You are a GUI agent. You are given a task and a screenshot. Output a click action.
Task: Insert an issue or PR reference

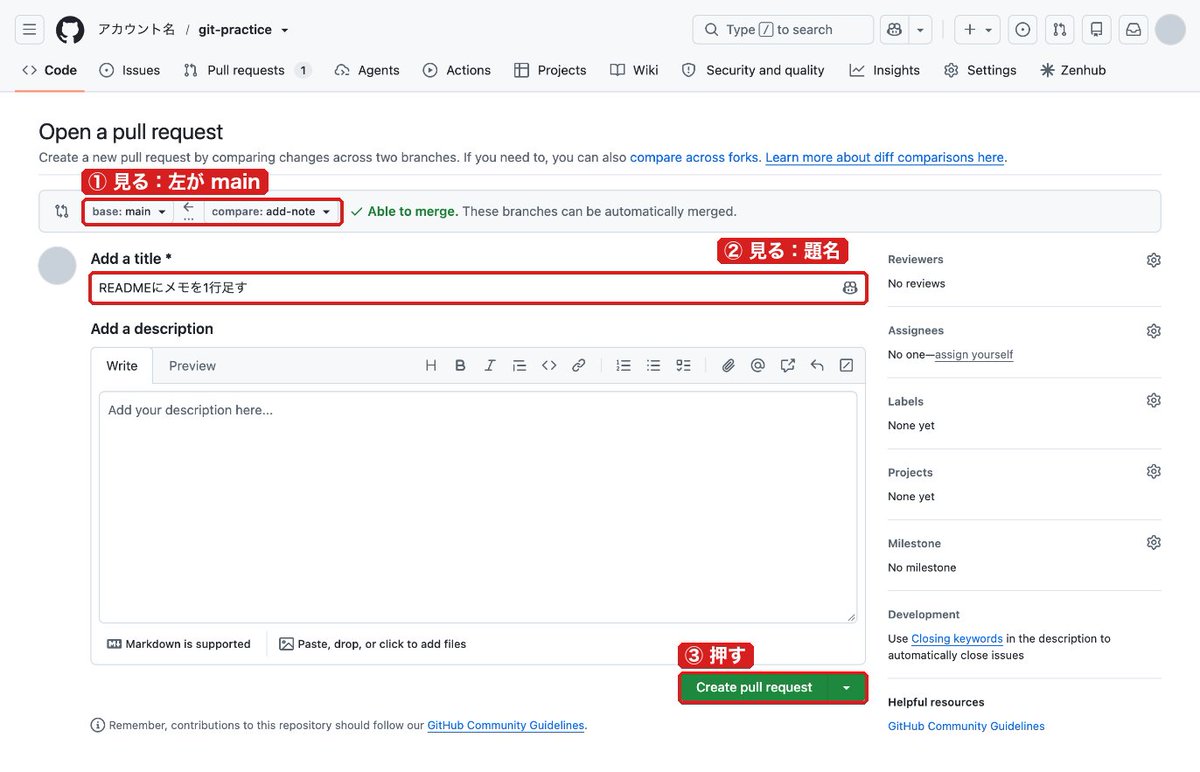(787, 366)
